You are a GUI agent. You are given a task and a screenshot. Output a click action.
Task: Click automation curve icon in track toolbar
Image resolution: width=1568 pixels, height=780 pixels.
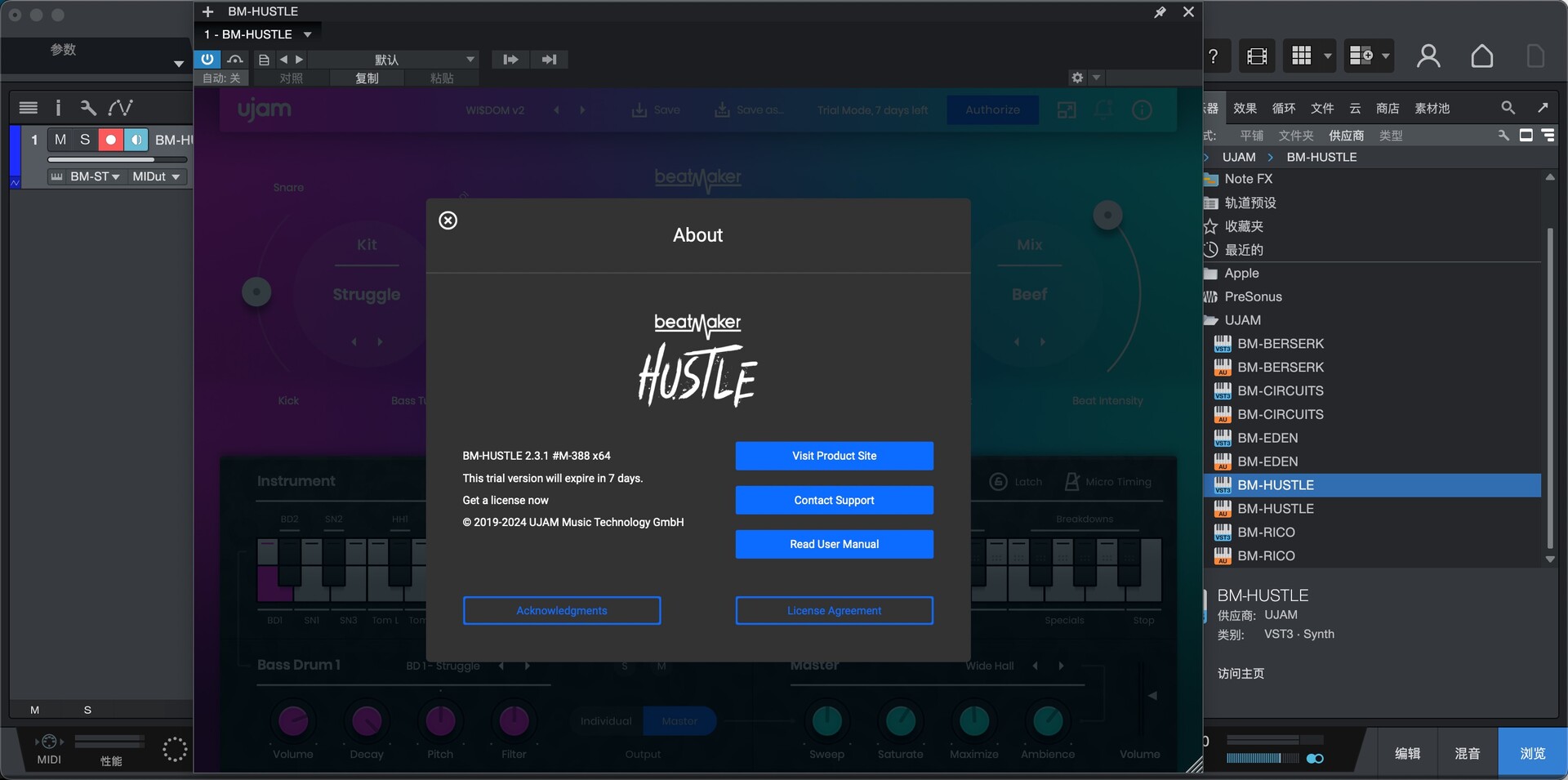click(120, 107)
